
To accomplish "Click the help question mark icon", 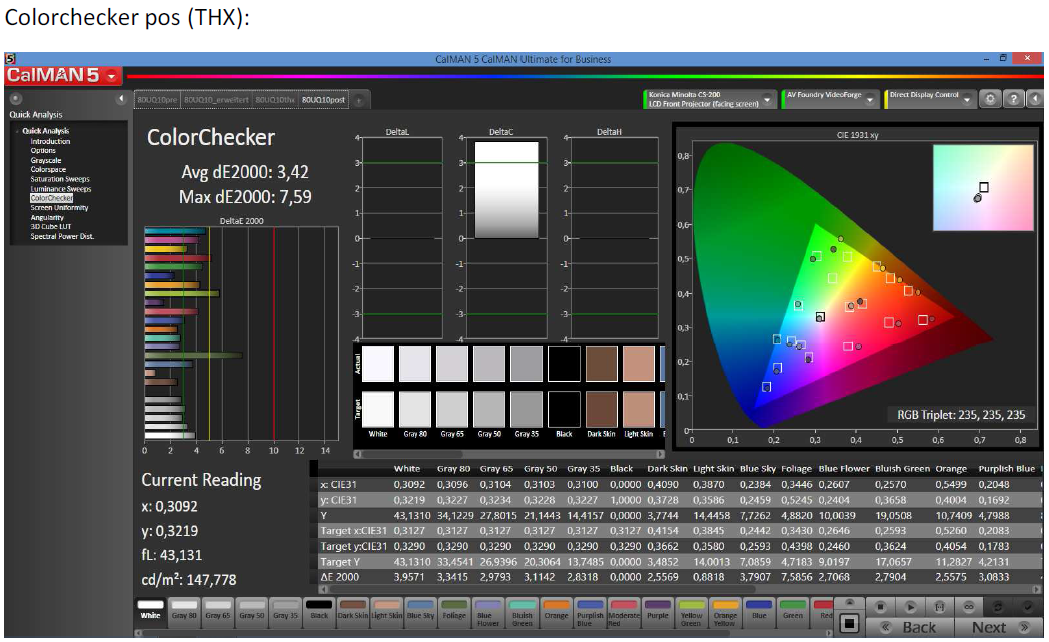I will point(1013,99).
